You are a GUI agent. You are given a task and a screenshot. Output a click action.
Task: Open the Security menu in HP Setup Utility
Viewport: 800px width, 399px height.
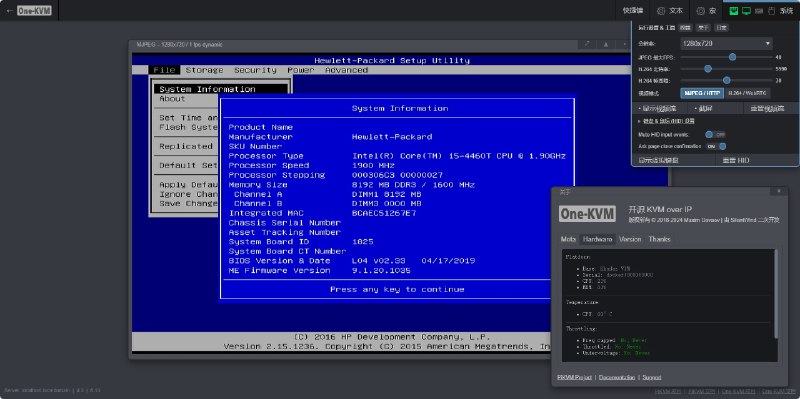tap(255, 70)
